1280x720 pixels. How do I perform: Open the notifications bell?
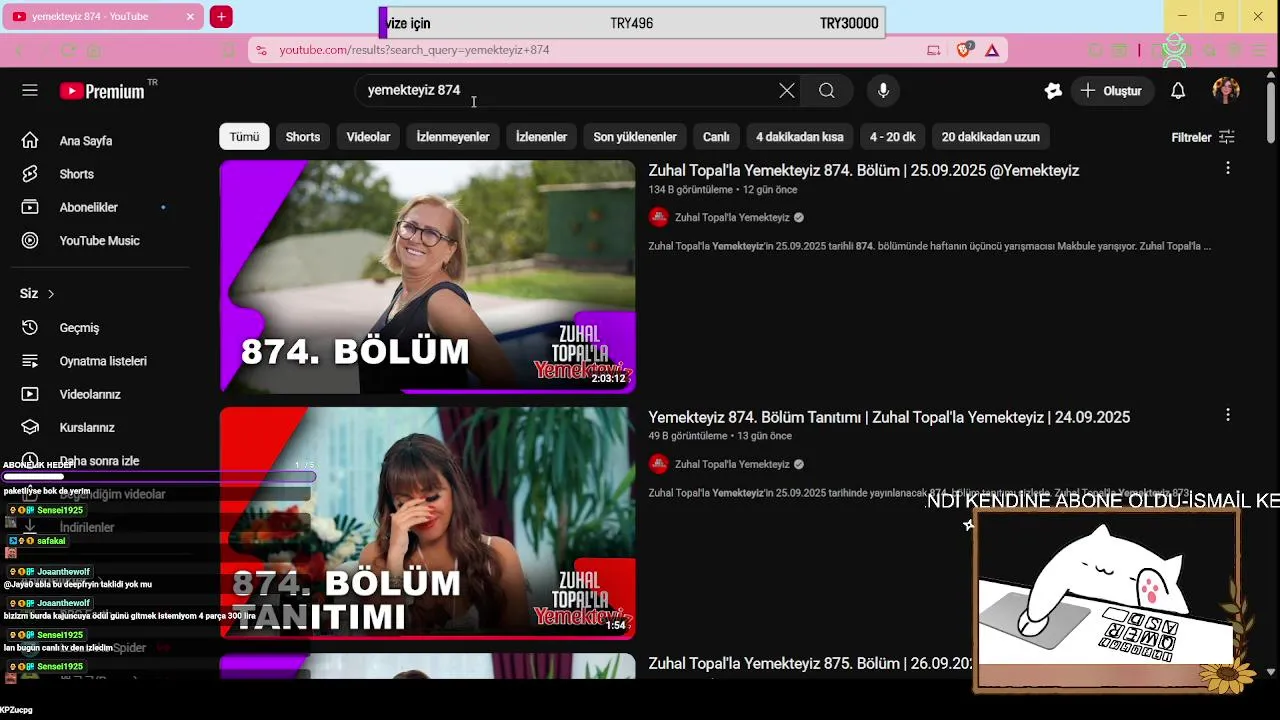[x=1178, y=91]
